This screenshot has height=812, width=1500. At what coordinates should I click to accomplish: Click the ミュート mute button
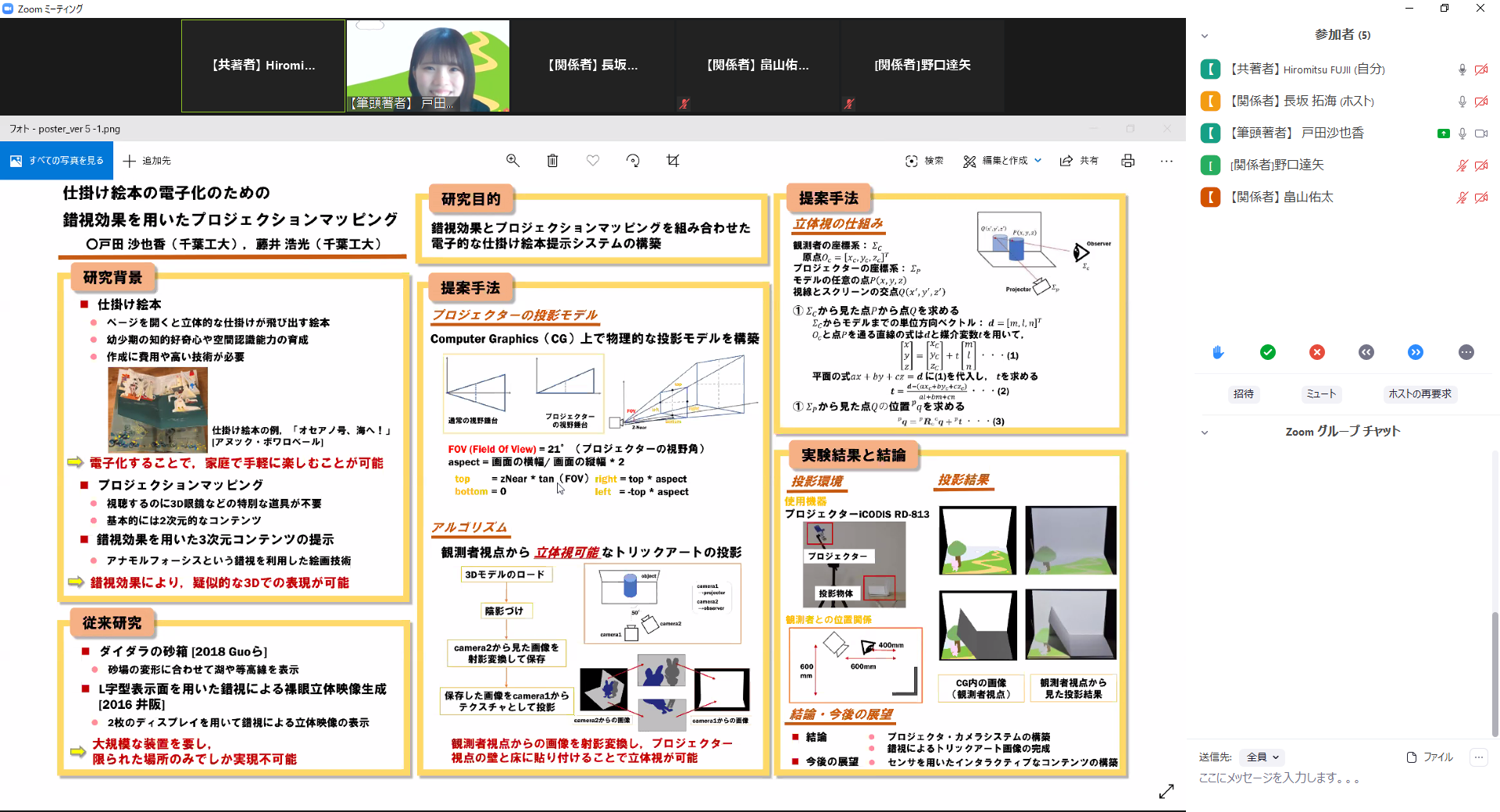coord(1321,394)
